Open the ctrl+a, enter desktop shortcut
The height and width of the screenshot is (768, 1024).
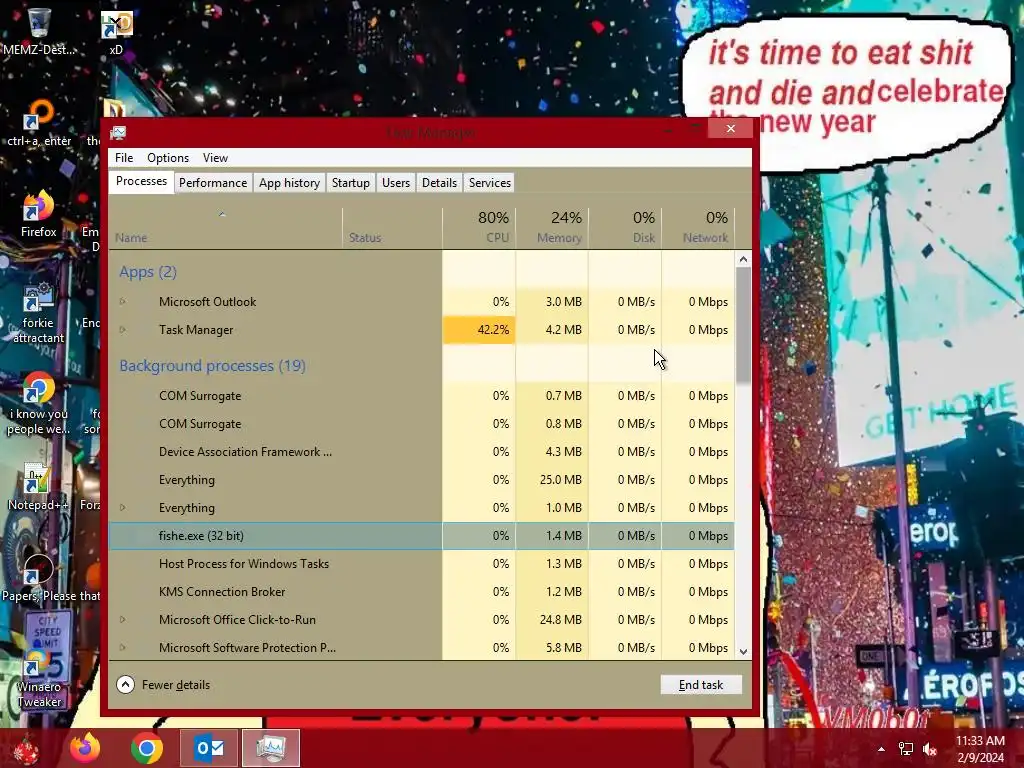tap(39, 123)
